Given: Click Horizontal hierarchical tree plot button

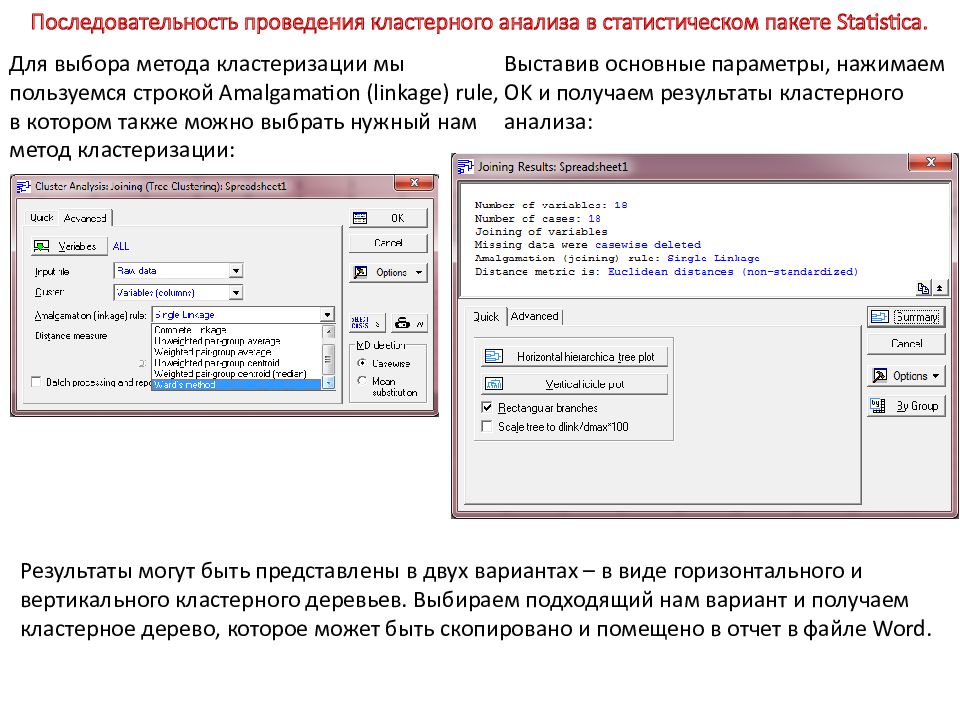Looking at the screenshot, I should click(574, 356).
